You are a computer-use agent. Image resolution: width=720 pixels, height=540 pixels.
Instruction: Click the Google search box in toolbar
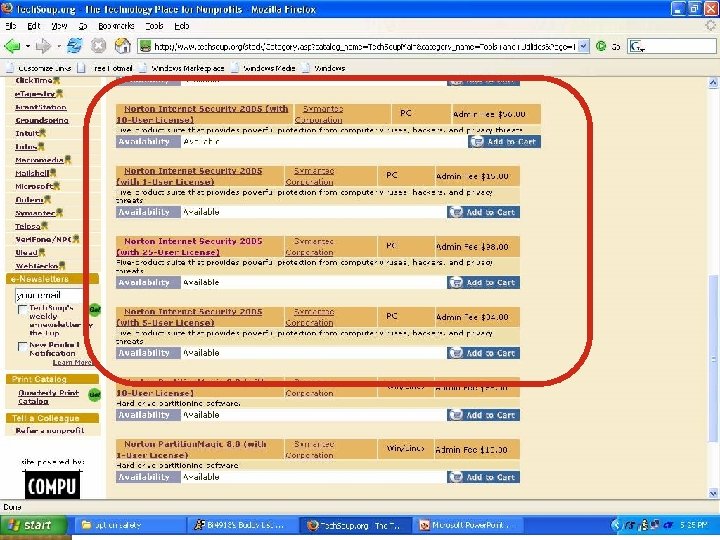click(672, 46)
